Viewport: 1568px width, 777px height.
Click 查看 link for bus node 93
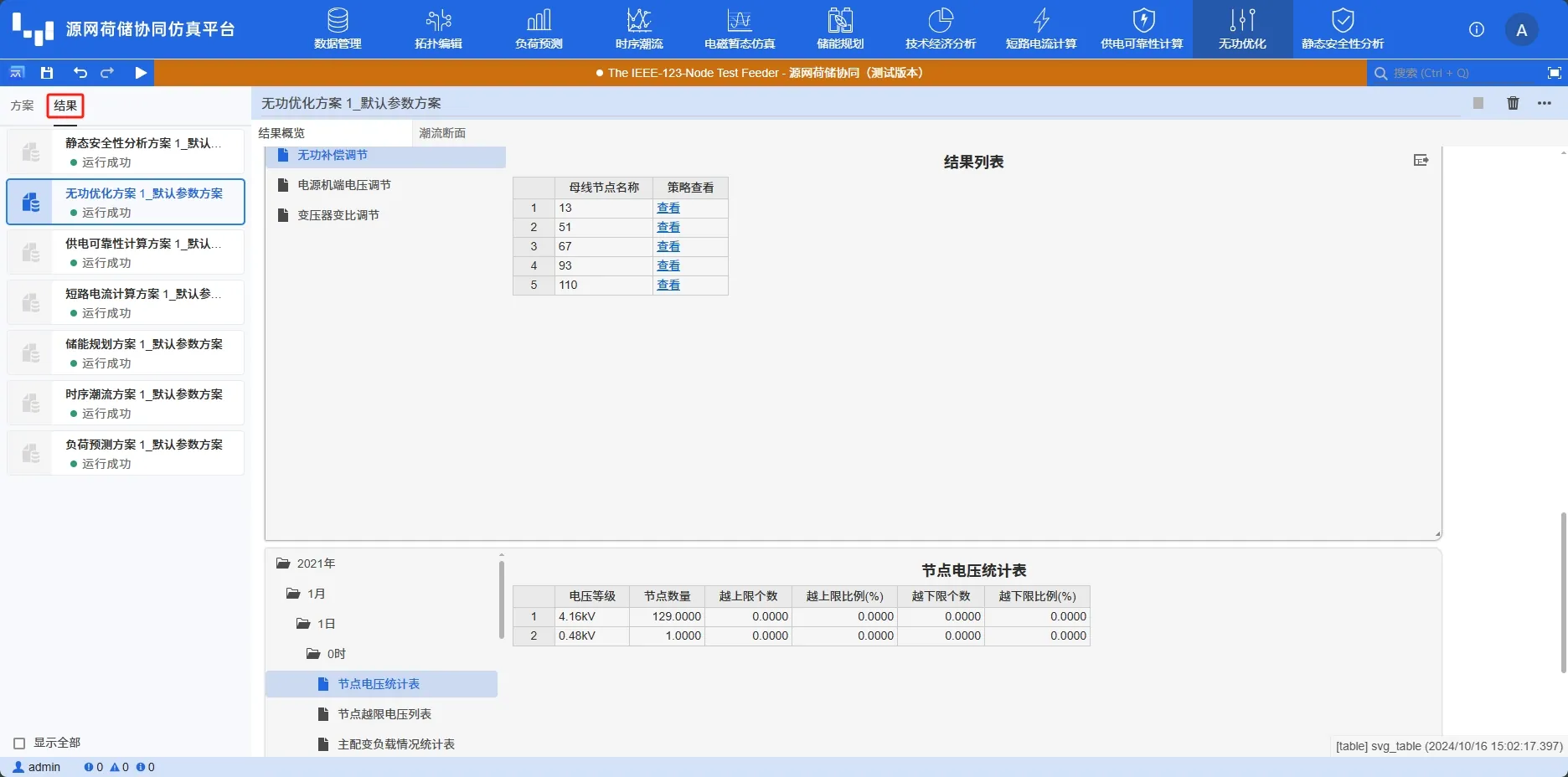668,265
